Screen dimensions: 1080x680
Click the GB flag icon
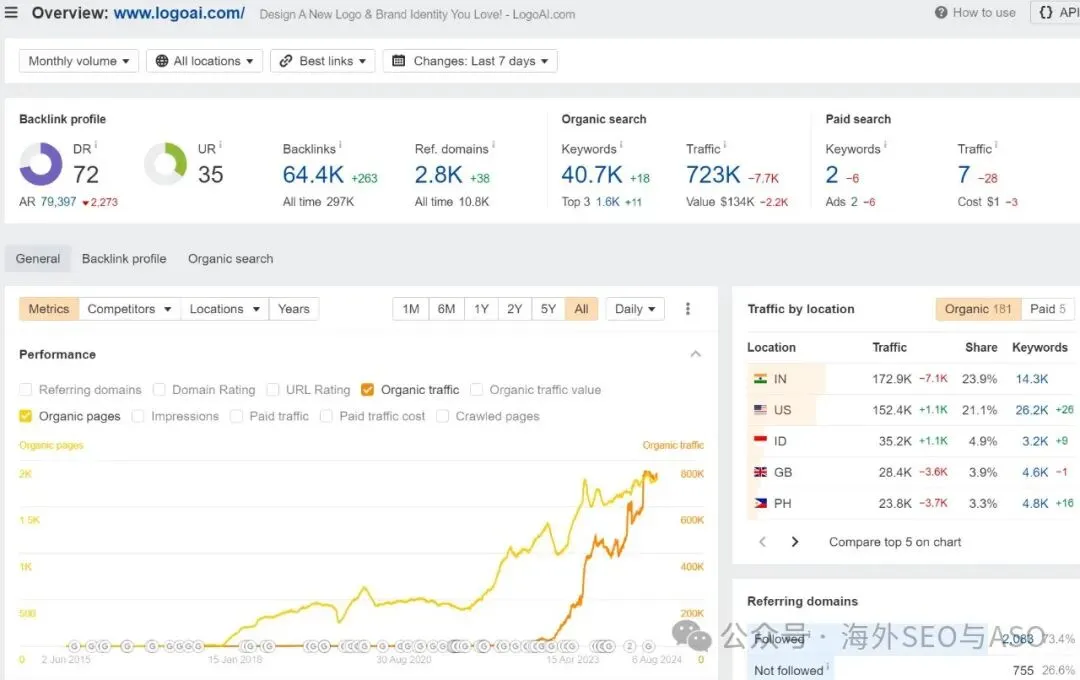pyautogui.click(x=760, y=472)
